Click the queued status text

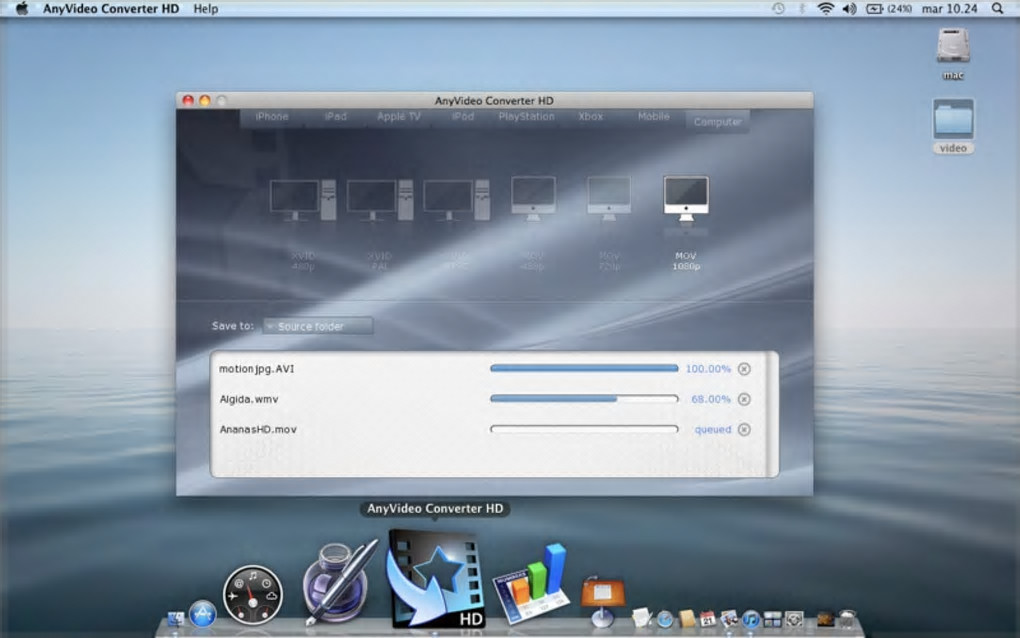click(713, 430)
